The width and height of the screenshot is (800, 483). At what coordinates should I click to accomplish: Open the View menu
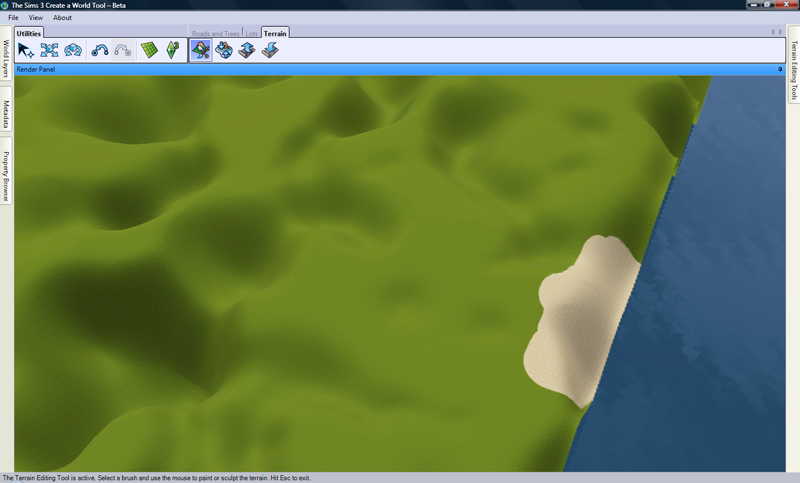[36, 17]
